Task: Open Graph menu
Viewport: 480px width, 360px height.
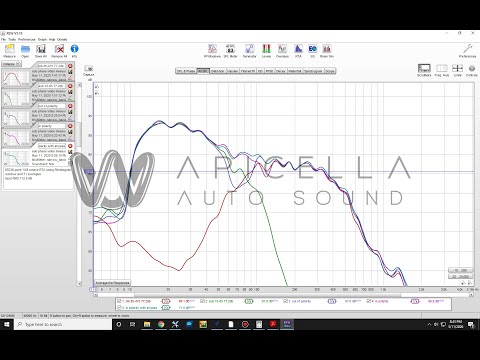Action: (x=42, y=39)
